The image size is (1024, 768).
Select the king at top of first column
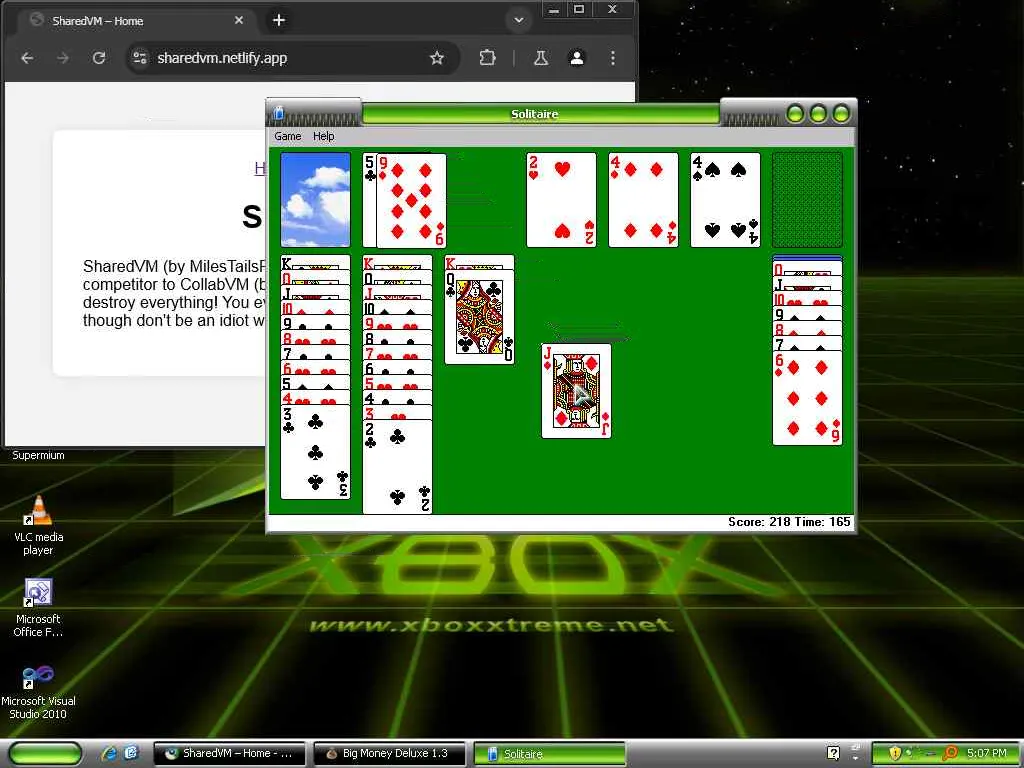(x=315, y=263)
